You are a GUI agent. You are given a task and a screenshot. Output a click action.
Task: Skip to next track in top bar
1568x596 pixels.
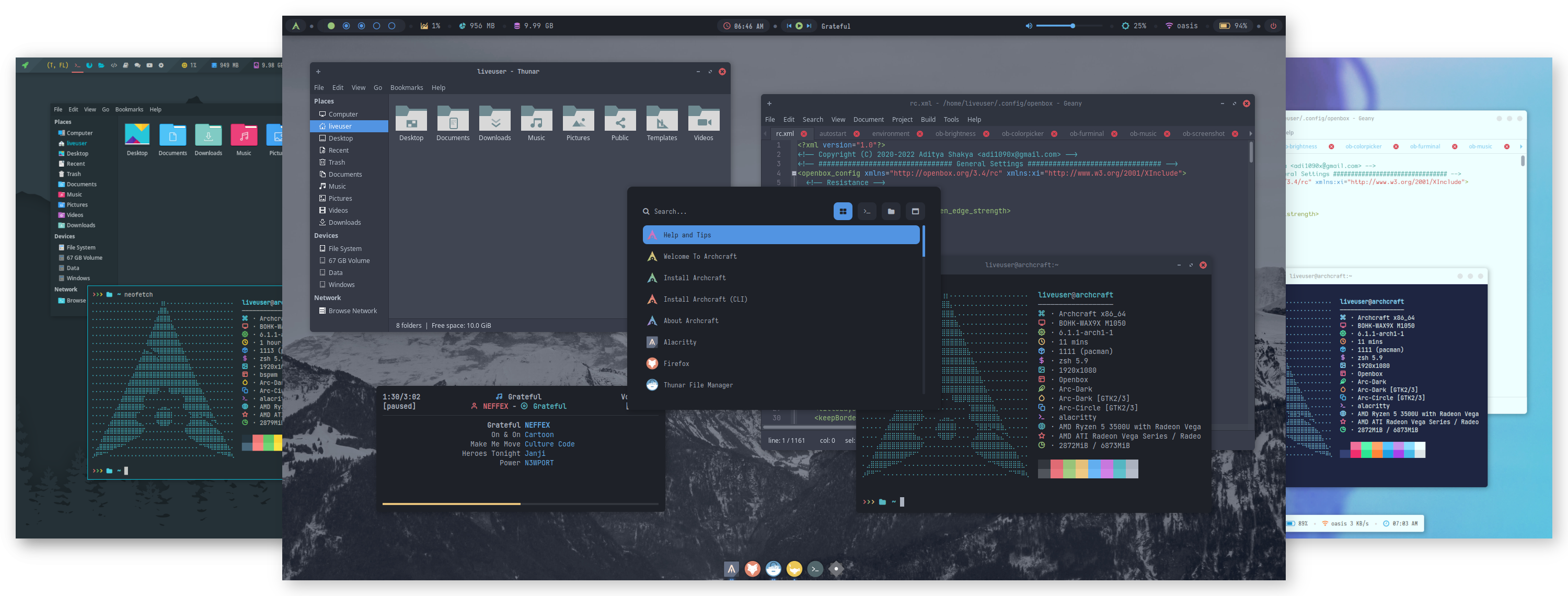(809, 26)
